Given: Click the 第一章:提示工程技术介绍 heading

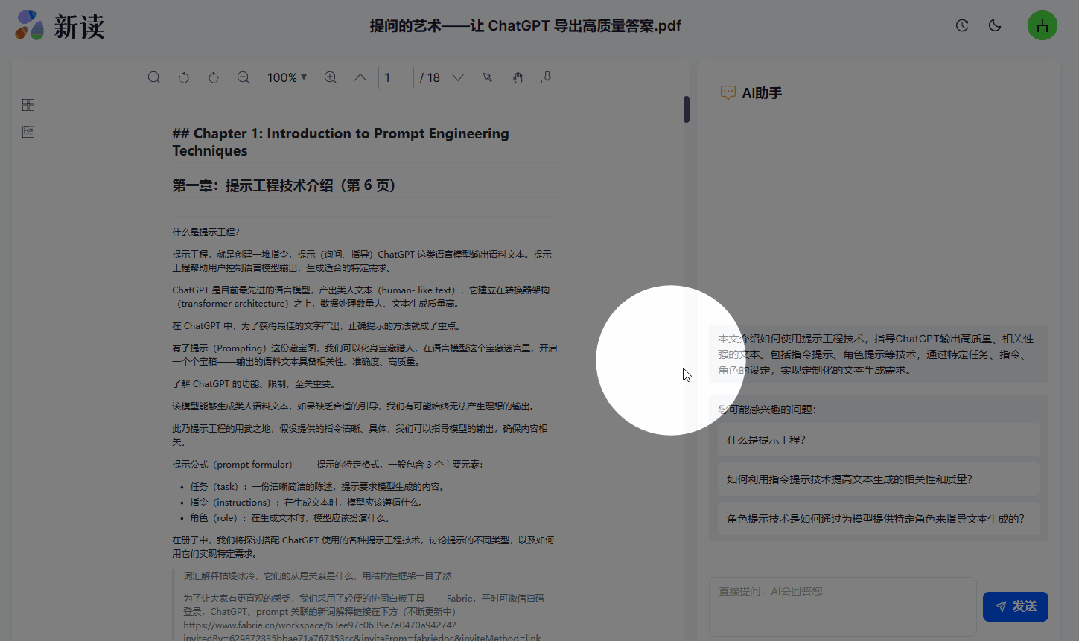Looking at the screenshot, I should (284, 185).
